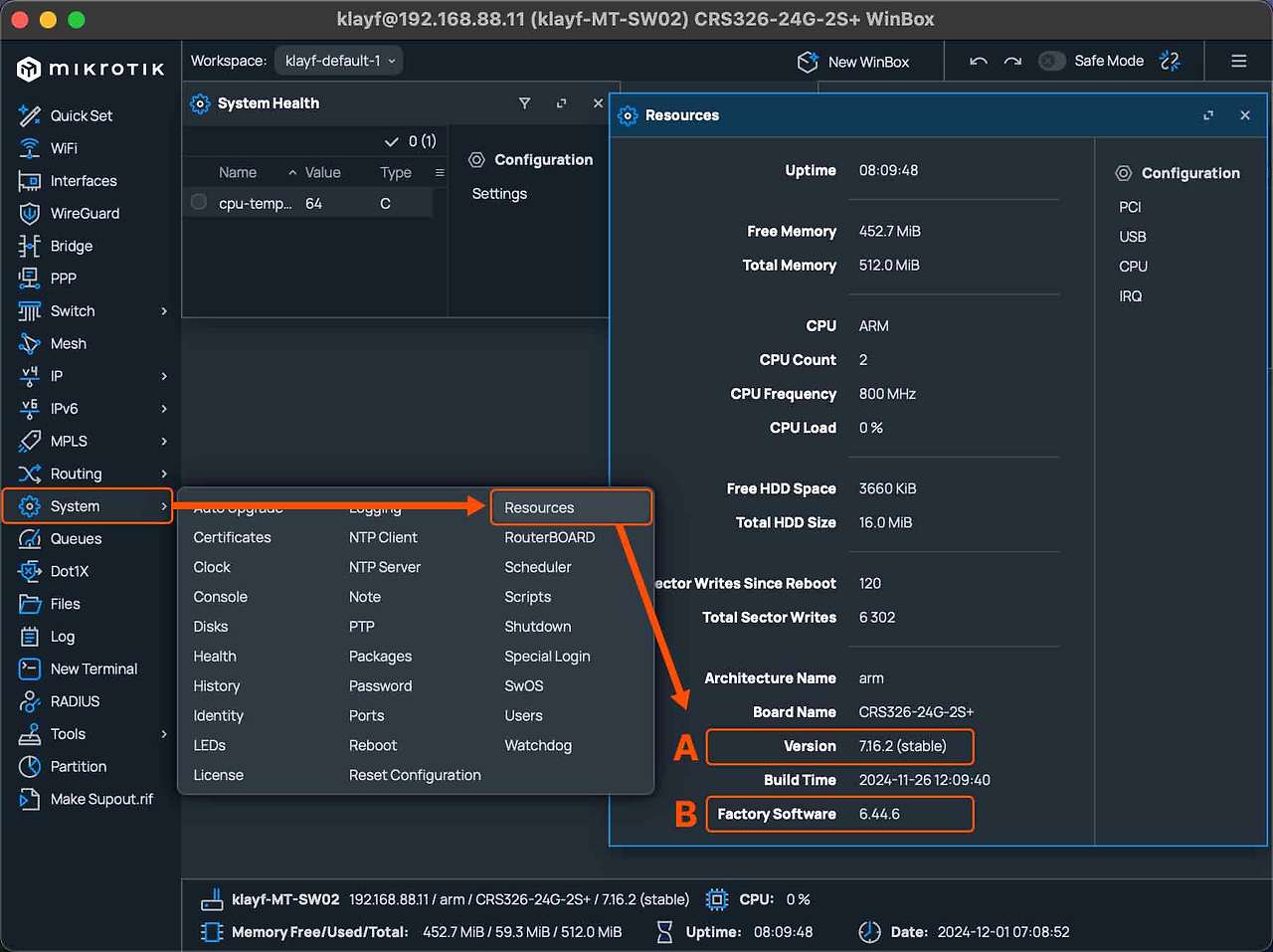Open the Partition section

(79, 767)
